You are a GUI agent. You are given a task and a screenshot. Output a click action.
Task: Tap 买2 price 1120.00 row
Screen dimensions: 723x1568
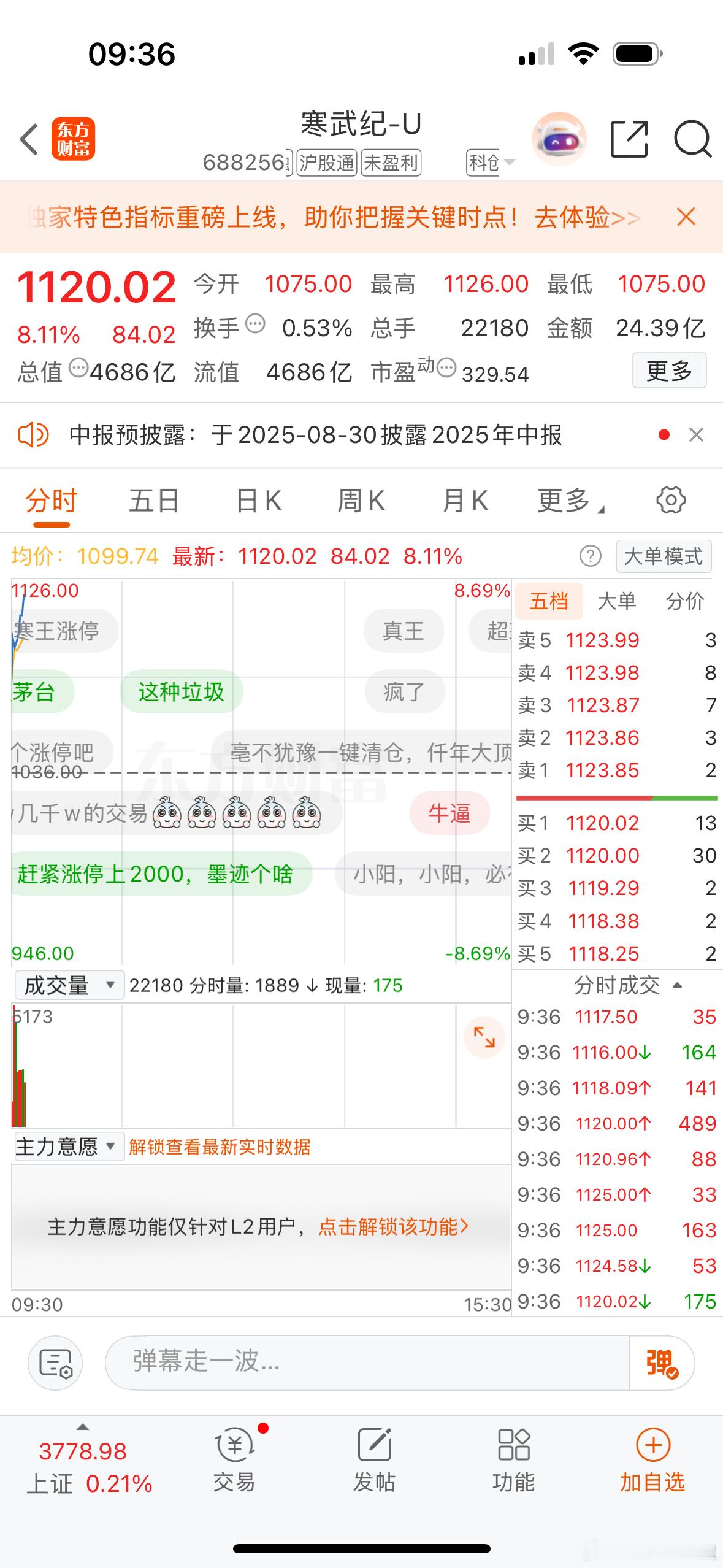617,855
